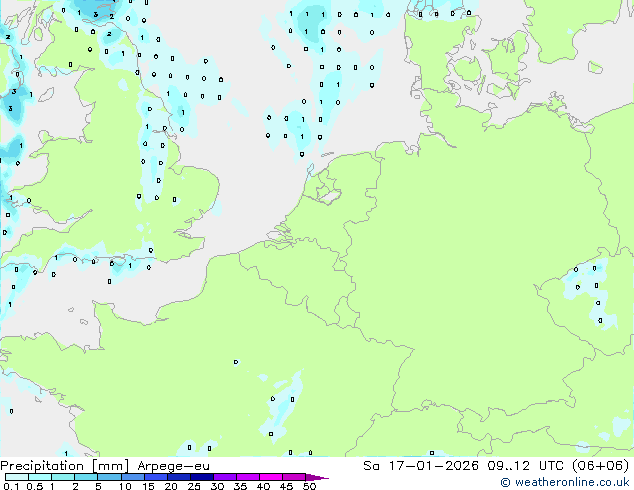Viewport: 634px width, 490px height.
Task: Click the 40–45 mm magenta legend swatch
Action: (271, 477)
